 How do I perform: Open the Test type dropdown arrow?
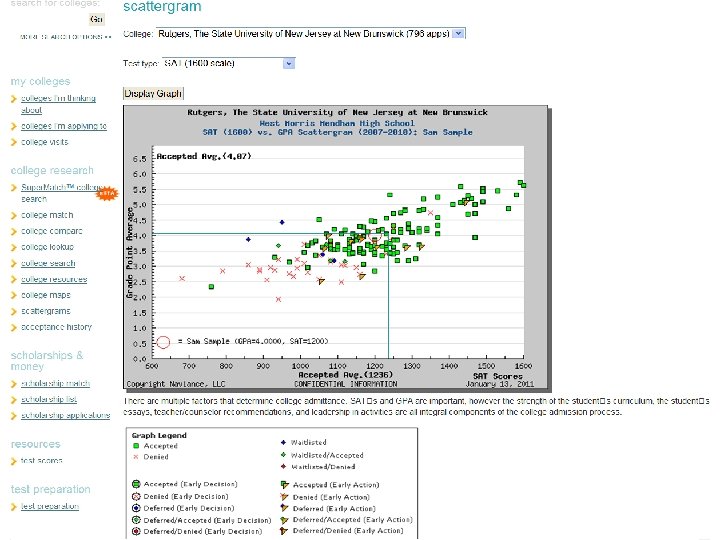[x=288, y=63]
